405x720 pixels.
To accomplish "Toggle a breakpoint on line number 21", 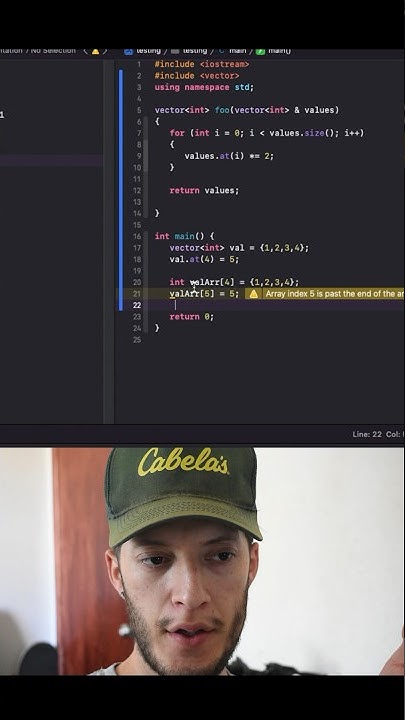I will tap(137, 294).
